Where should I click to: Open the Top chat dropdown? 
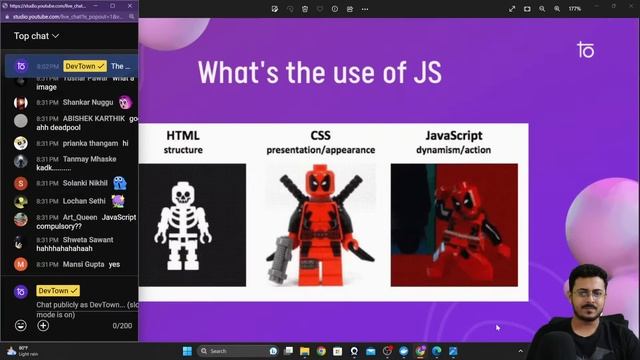(x=36, y=36)
